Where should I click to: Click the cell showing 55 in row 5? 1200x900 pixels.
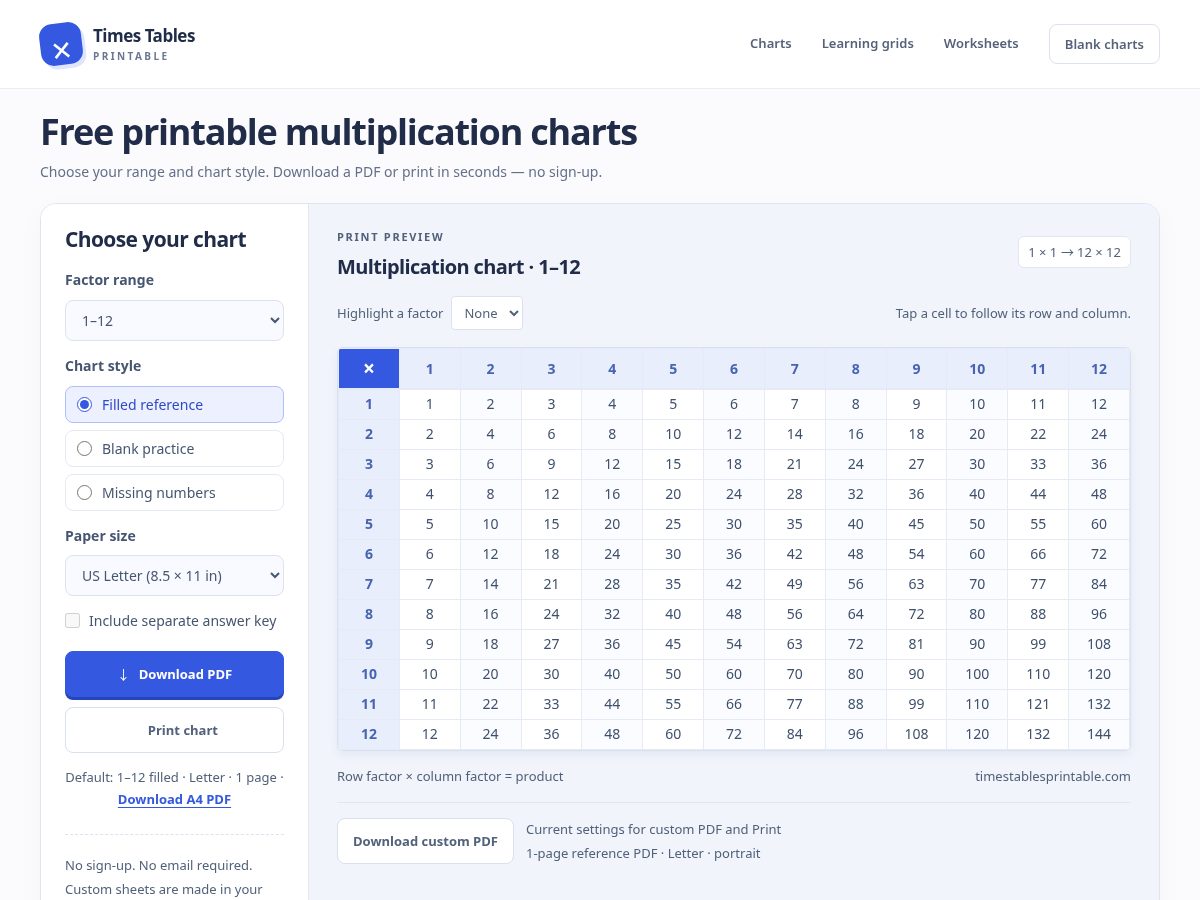coord(1038,524)
